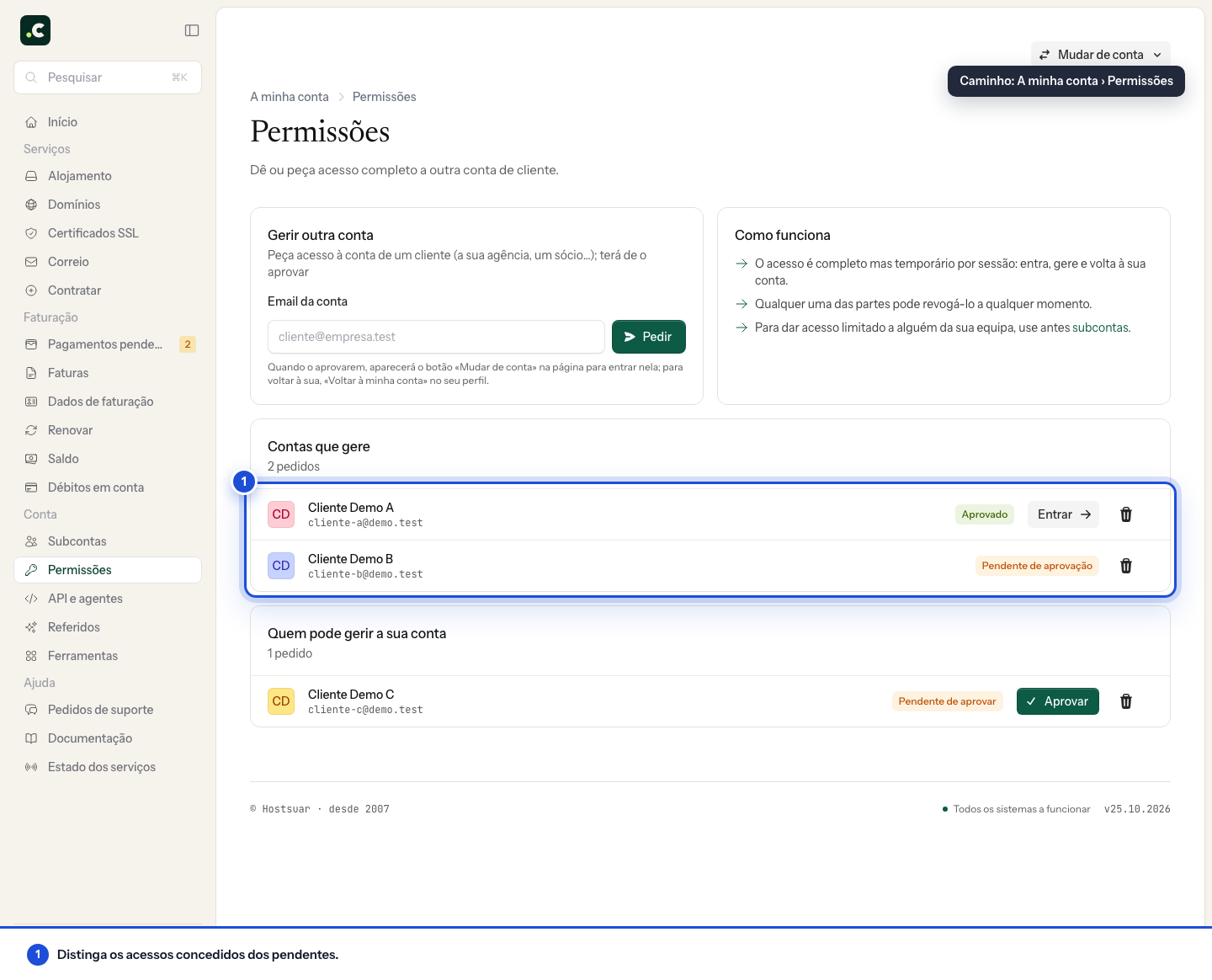Select Renovar in the sidebar
The image size is (1212, 980).
pyautogui.click(x=108, y=430)
